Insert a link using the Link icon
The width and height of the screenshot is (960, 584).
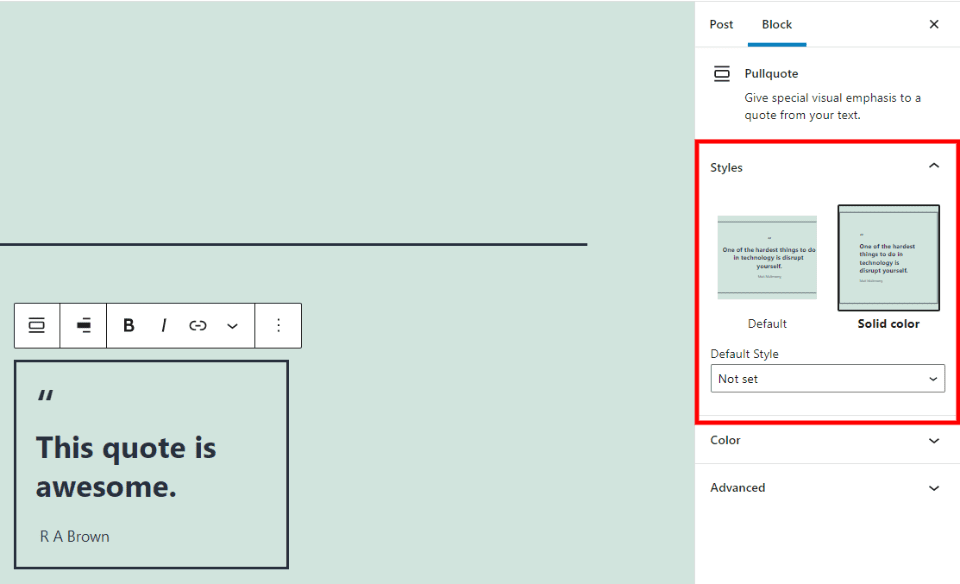point(197,325)
